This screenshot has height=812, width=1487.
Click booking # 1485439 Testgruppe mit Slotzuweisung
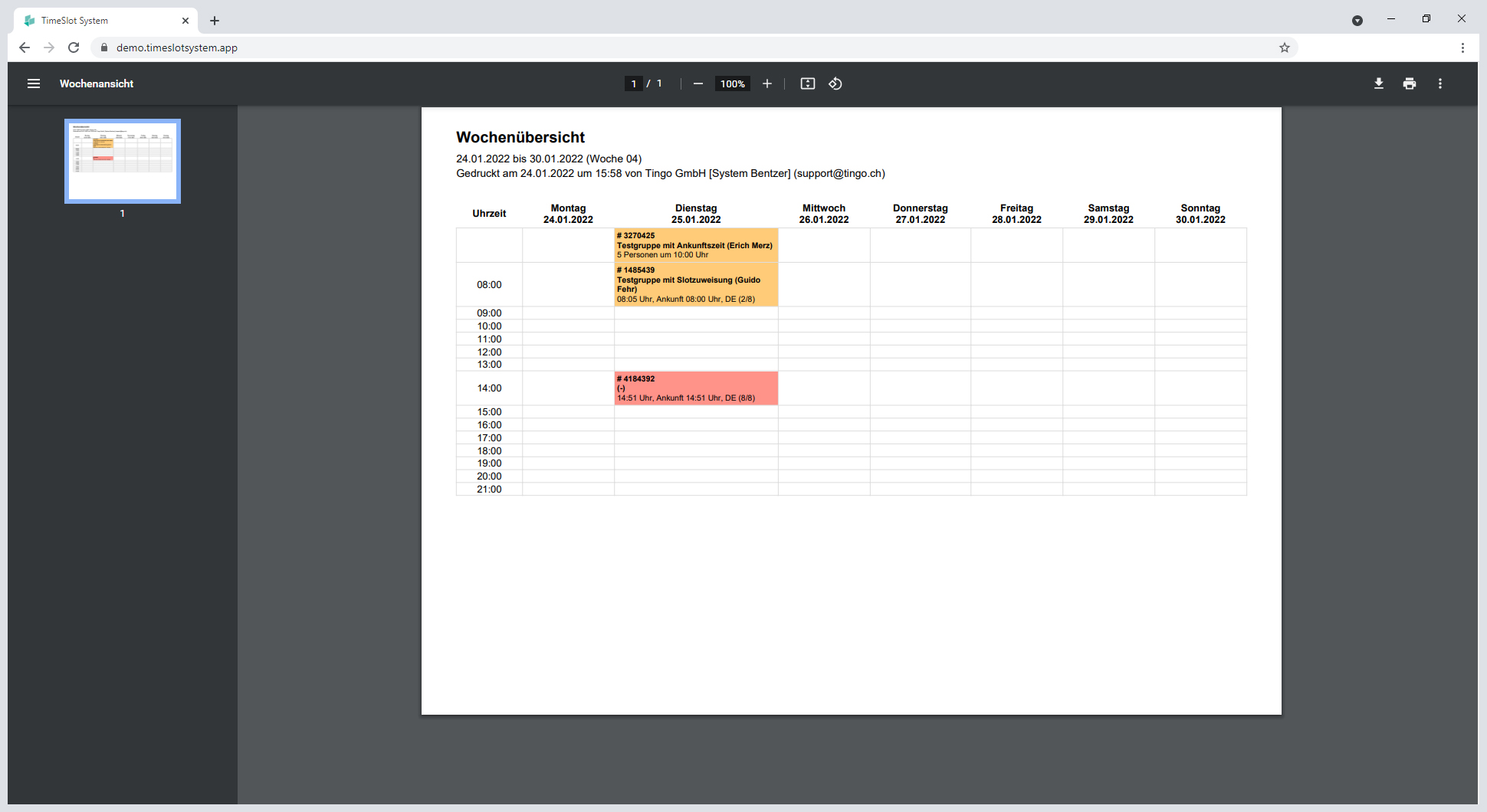pos(696,284)
